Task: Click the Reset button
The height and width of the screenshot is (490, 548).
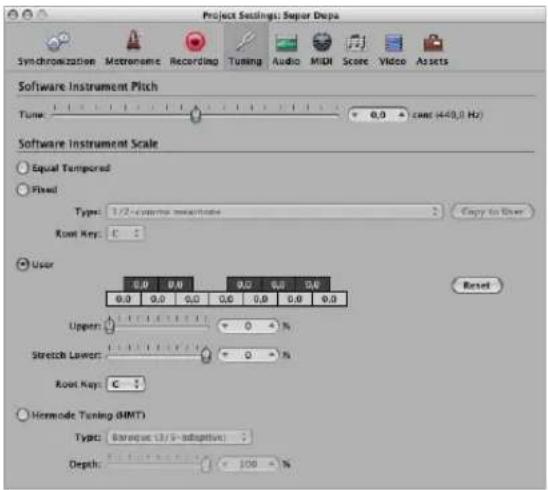Action: [x=477, y=285]
